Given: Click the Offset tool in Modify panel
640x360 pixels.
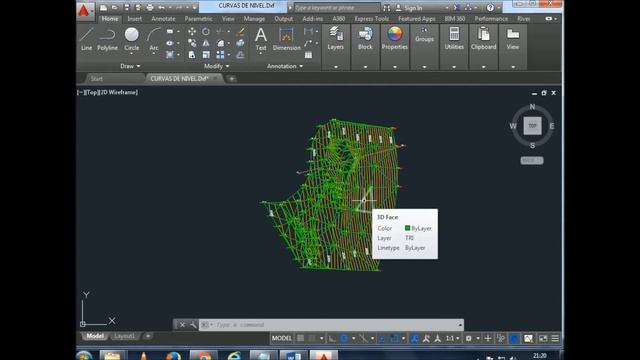Looking at the screenshot, I should coord(240,55).
